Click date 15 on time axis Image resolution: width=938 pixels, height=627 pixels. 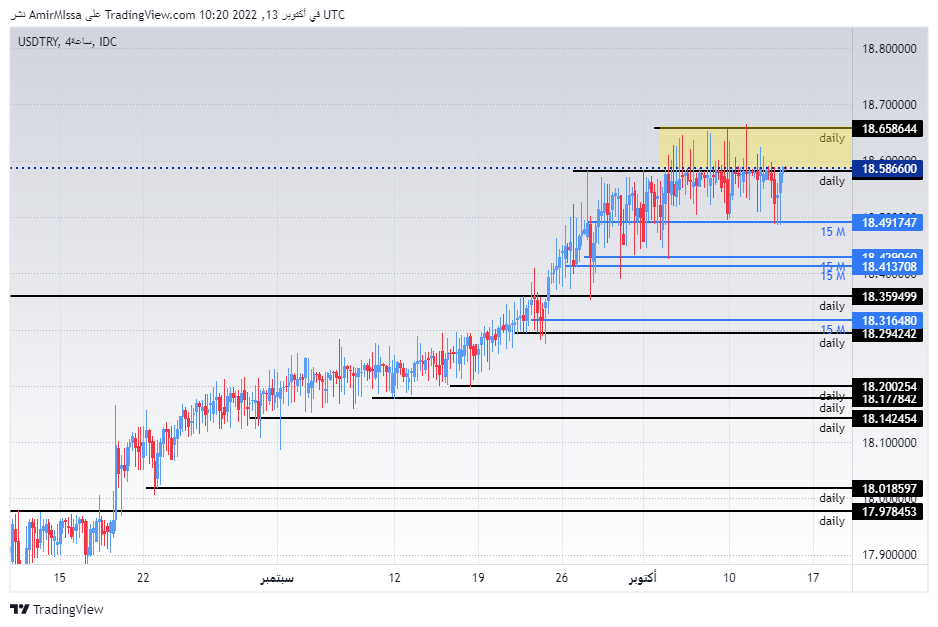pyautogui.click(x=59, y=578)
